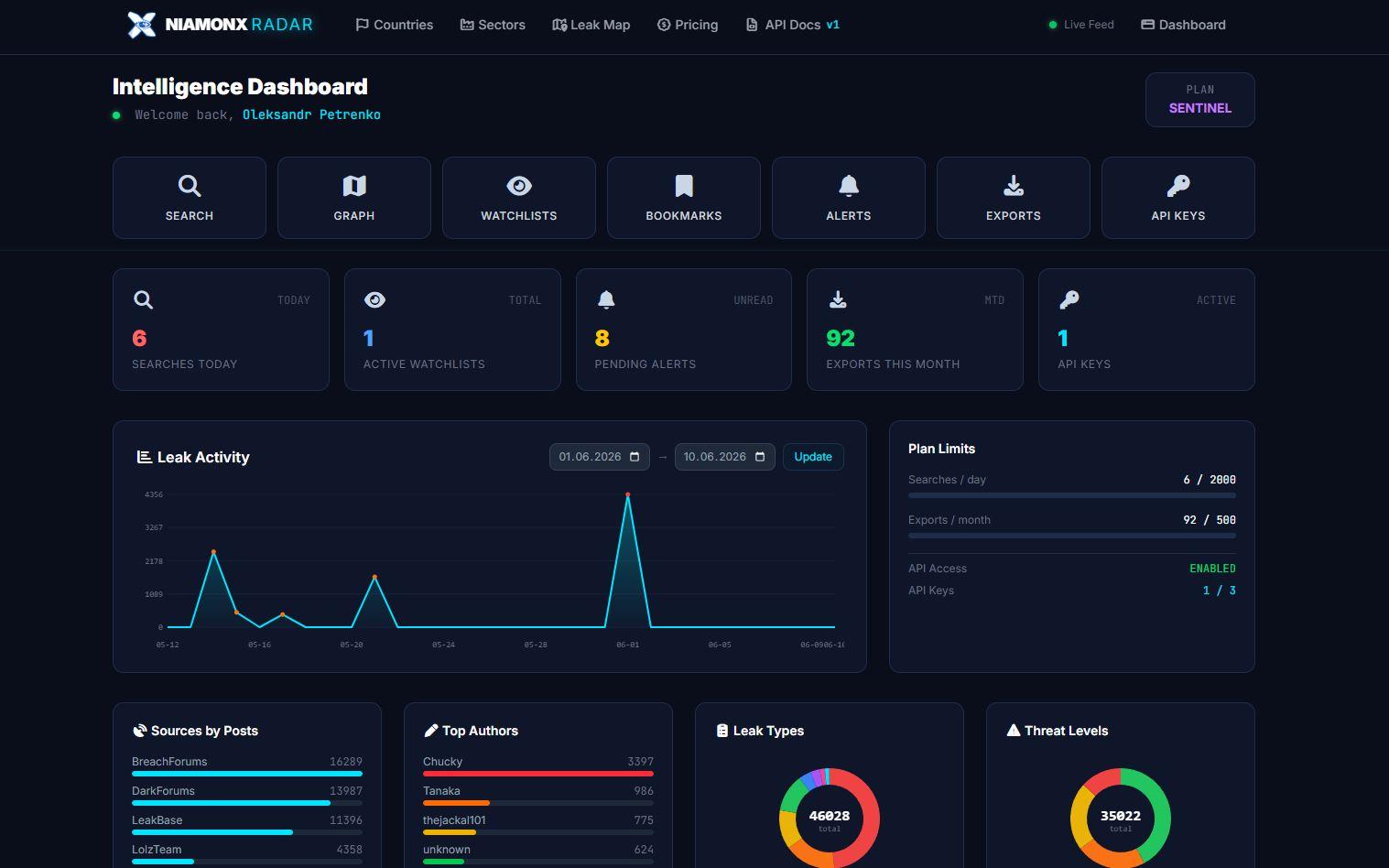Screen dimensions: 1389x868
Task: Click the Exports / month progress bar
Action: point(1072,536)
